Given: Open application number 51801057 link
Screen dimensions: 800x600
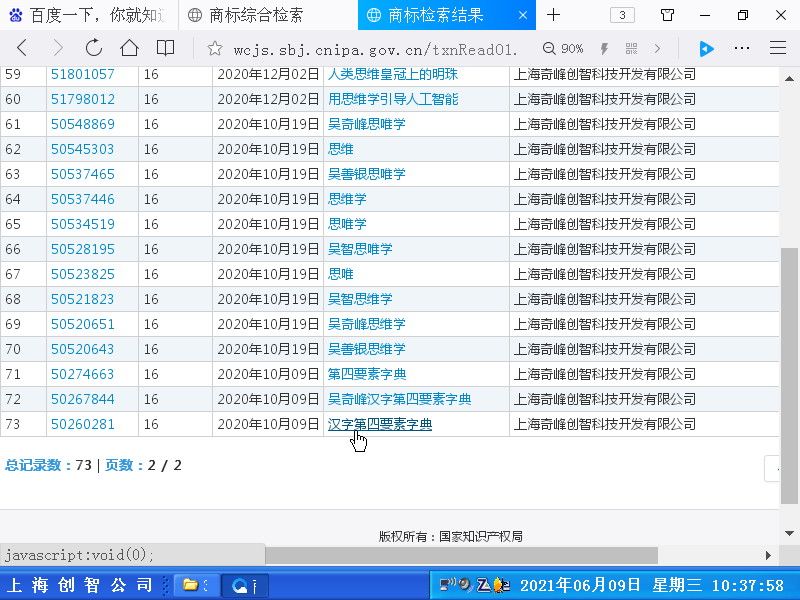Looking at the screenshot, I should [x=83, y=74].
